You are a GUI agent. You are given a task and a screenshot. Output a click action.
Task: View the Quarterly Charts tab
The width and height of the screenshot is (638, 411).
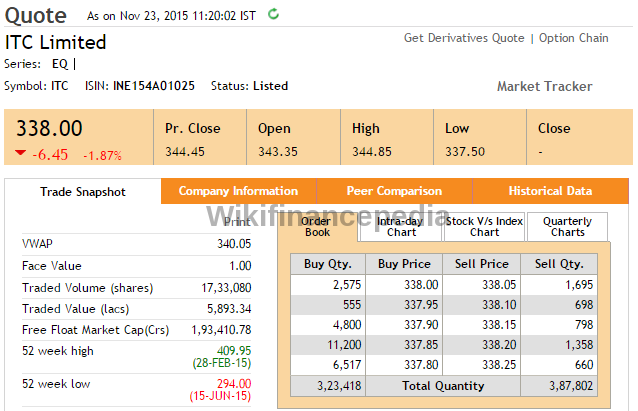567,227
